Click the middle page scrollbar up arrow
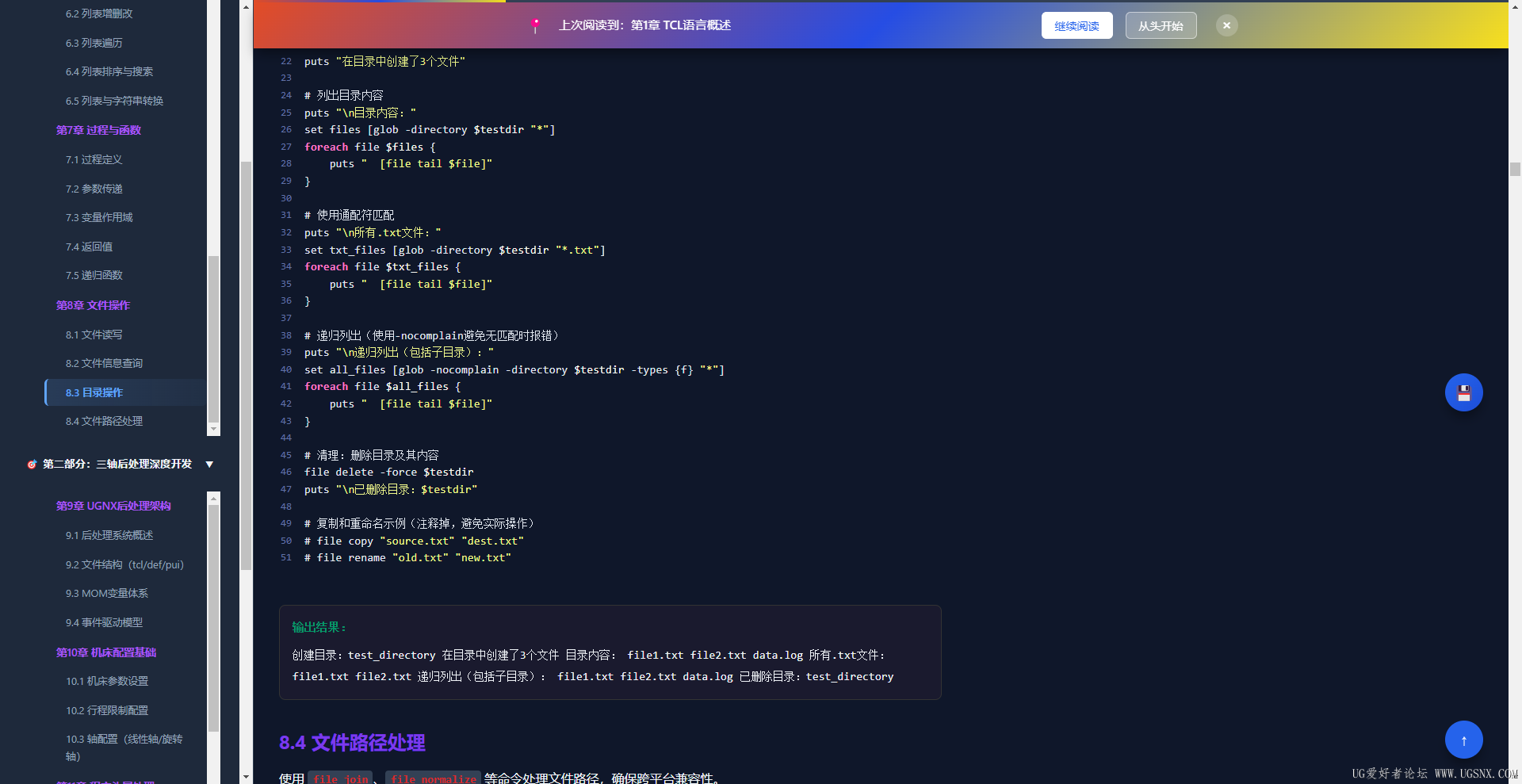The height and width of the screenshot is (784, 1522). [246, 6]
